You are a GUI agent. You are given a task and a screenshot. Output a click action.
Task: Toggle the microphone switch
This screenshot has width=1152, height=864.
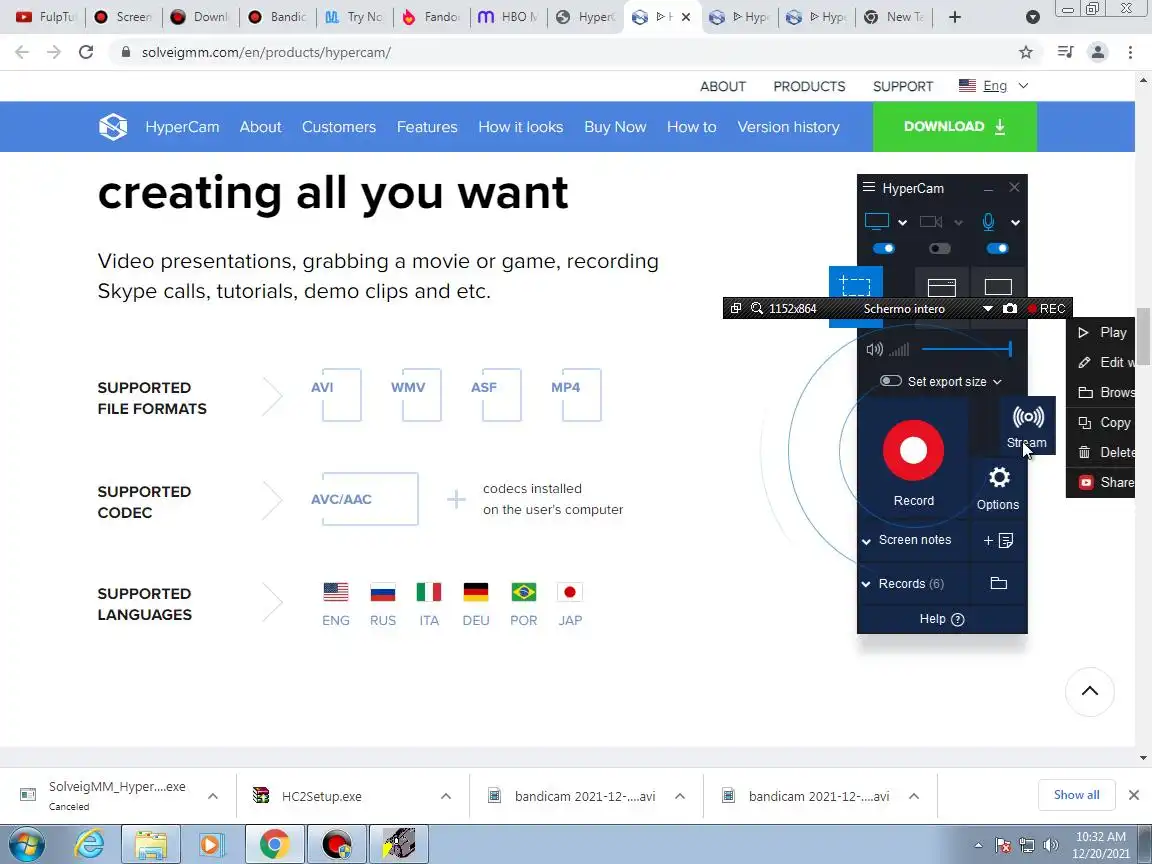click(x=998, y=248)
